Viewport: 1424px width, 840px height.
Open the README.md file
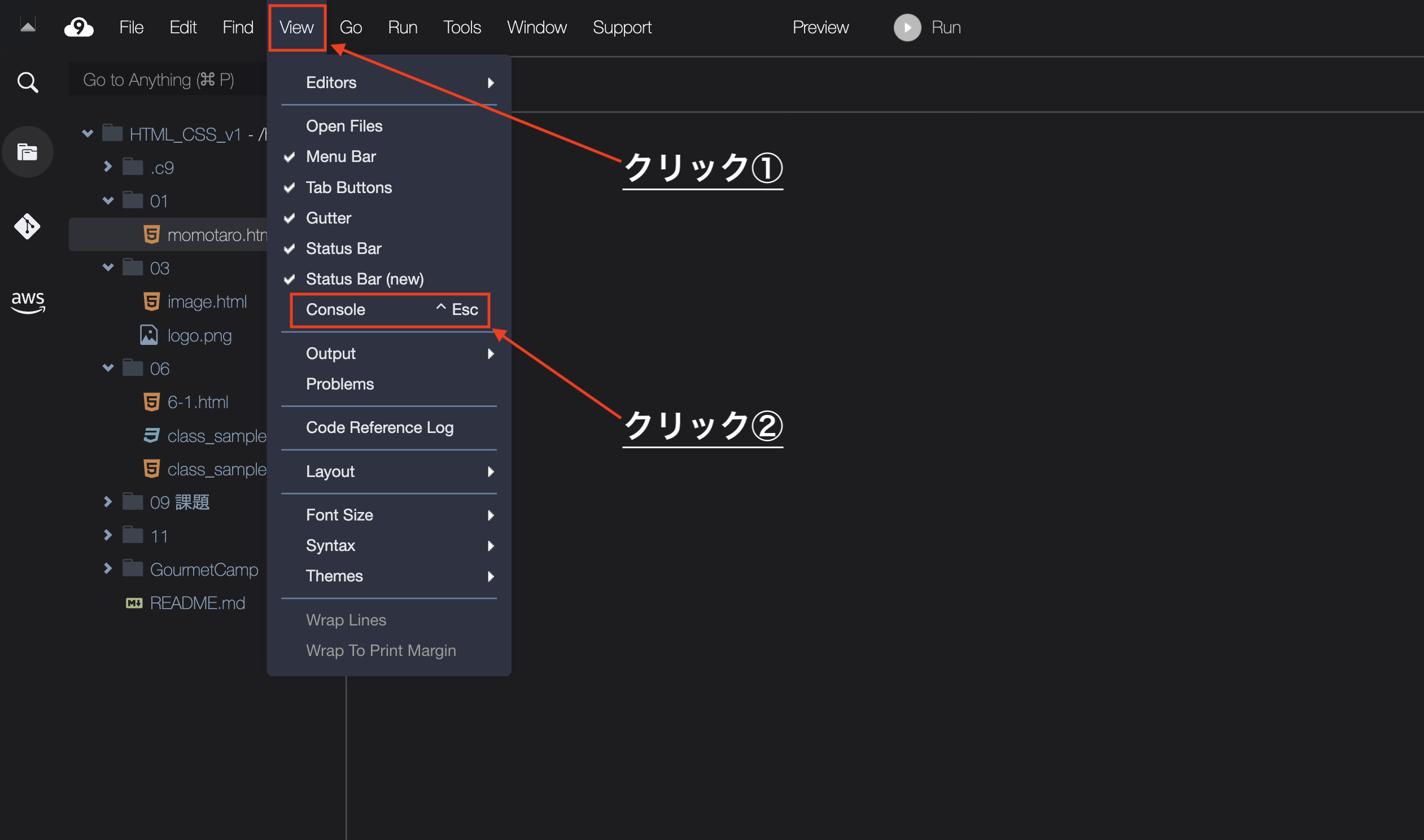(197, 603)
